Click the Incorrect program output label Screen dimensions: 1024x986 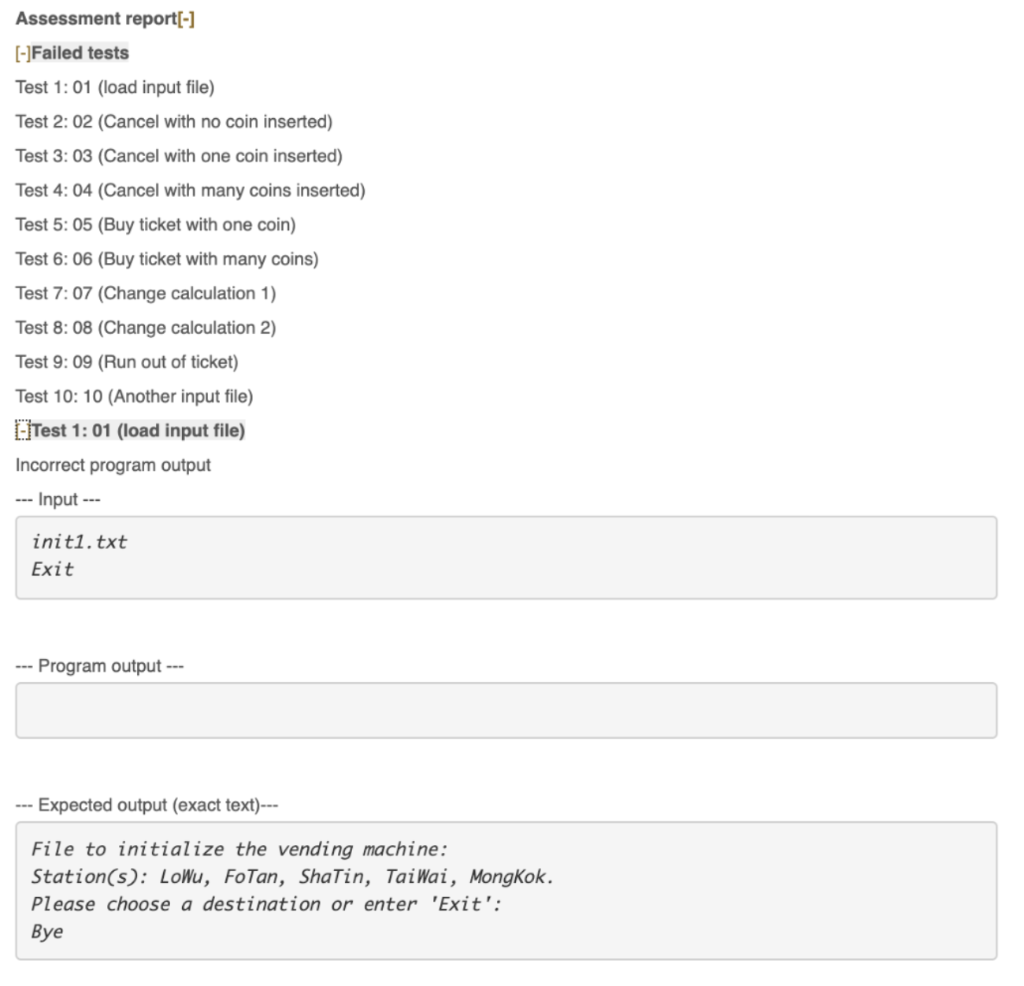pyautogui.click(x=112, y=464)
